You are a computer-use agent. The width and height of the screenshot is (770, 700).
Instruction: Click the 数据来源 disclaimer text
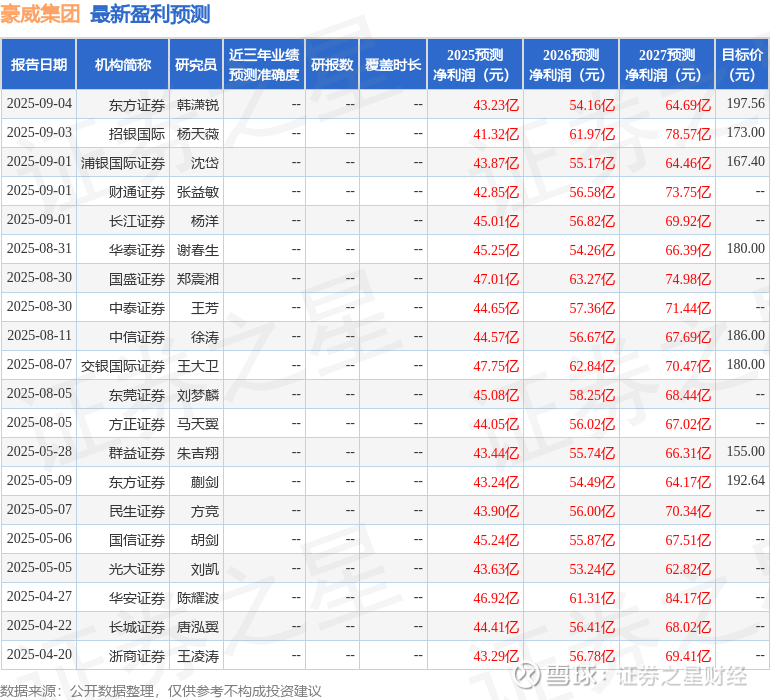161,691
